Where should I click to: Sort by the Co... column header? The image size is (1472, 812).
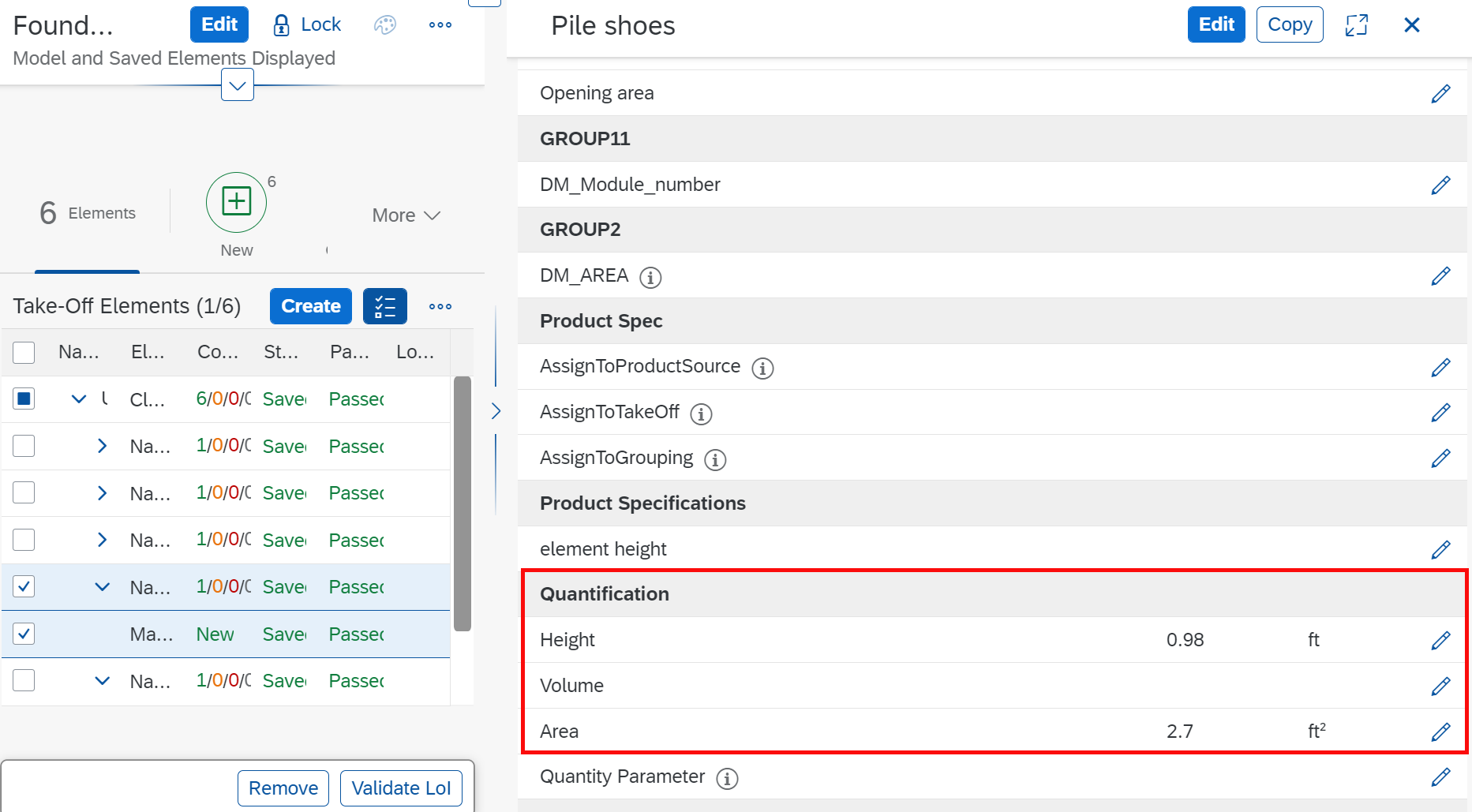tap(218, 352)
